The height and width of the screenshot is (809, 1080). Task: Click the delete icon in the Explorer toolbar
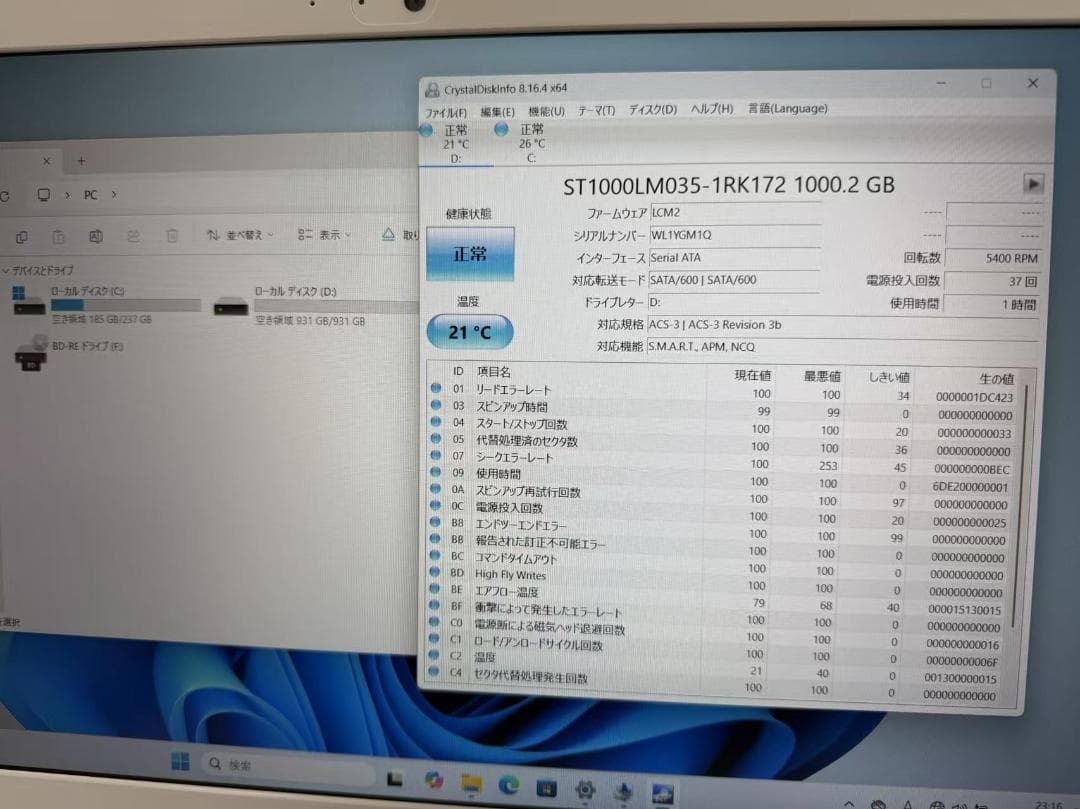pos(174,236)
